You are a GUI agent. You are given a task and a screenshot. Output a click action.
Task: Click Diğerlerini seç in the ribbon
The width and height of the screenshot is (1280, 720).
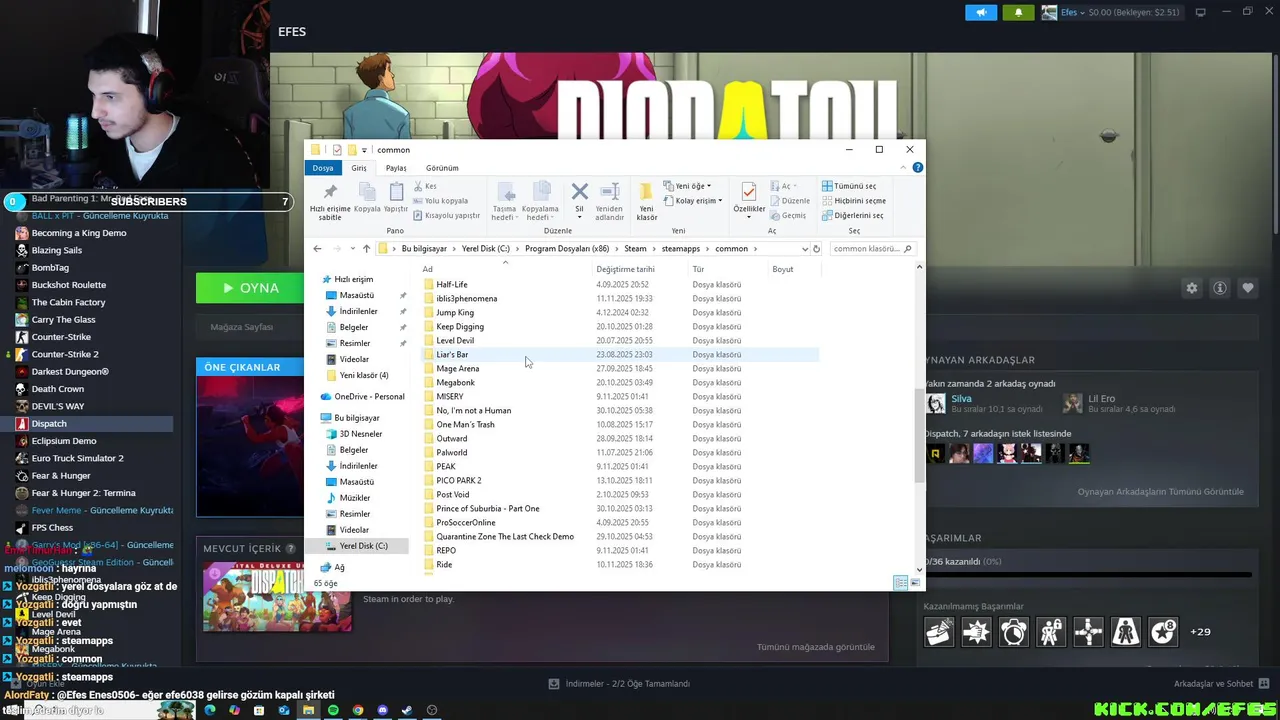(852, 215)
